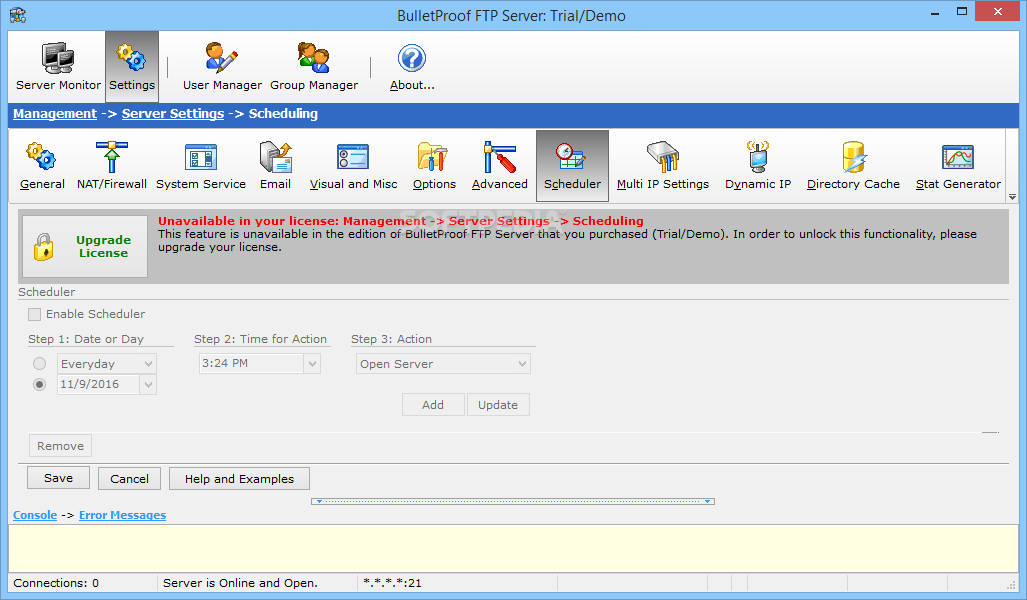This screenshot has height=600, width=1027.
Task: Open the 11/9/2016 date picker dropdown
Action: pyautogui.click(x=149, y=384)
